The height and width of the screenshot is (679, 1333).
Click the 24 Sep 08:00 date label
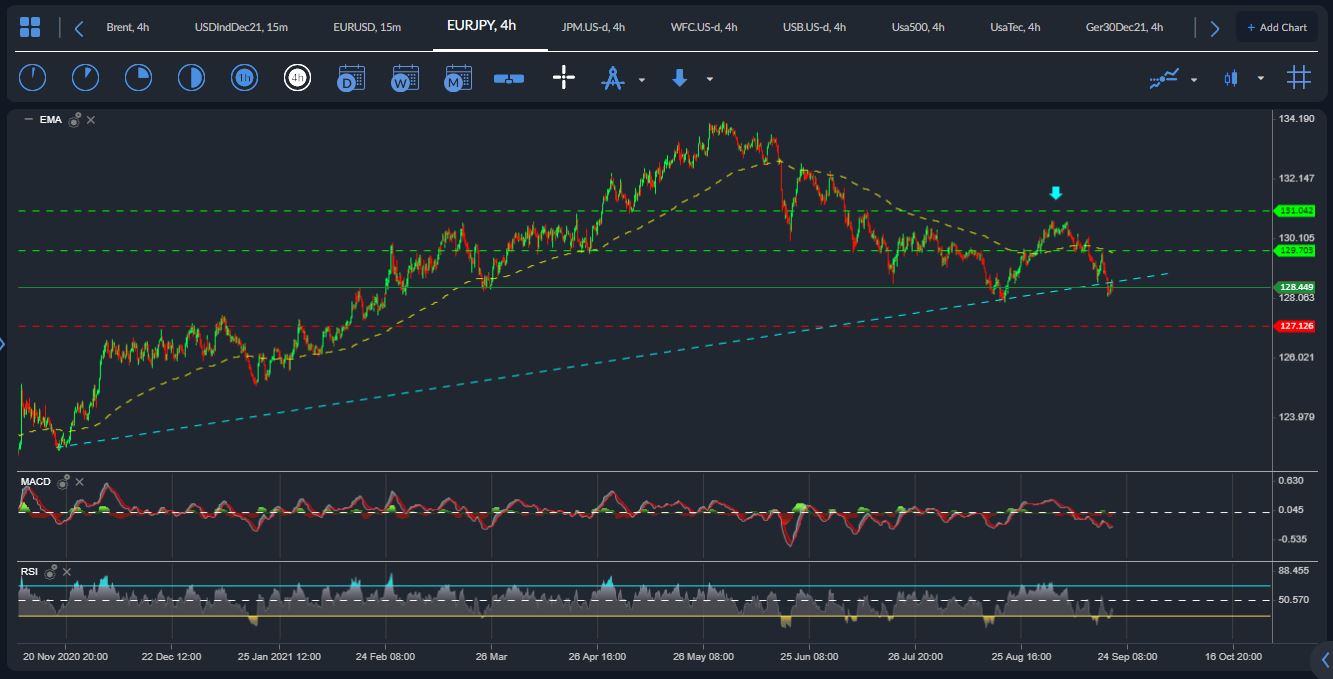pyautogui.click(x=1126, y=657)
